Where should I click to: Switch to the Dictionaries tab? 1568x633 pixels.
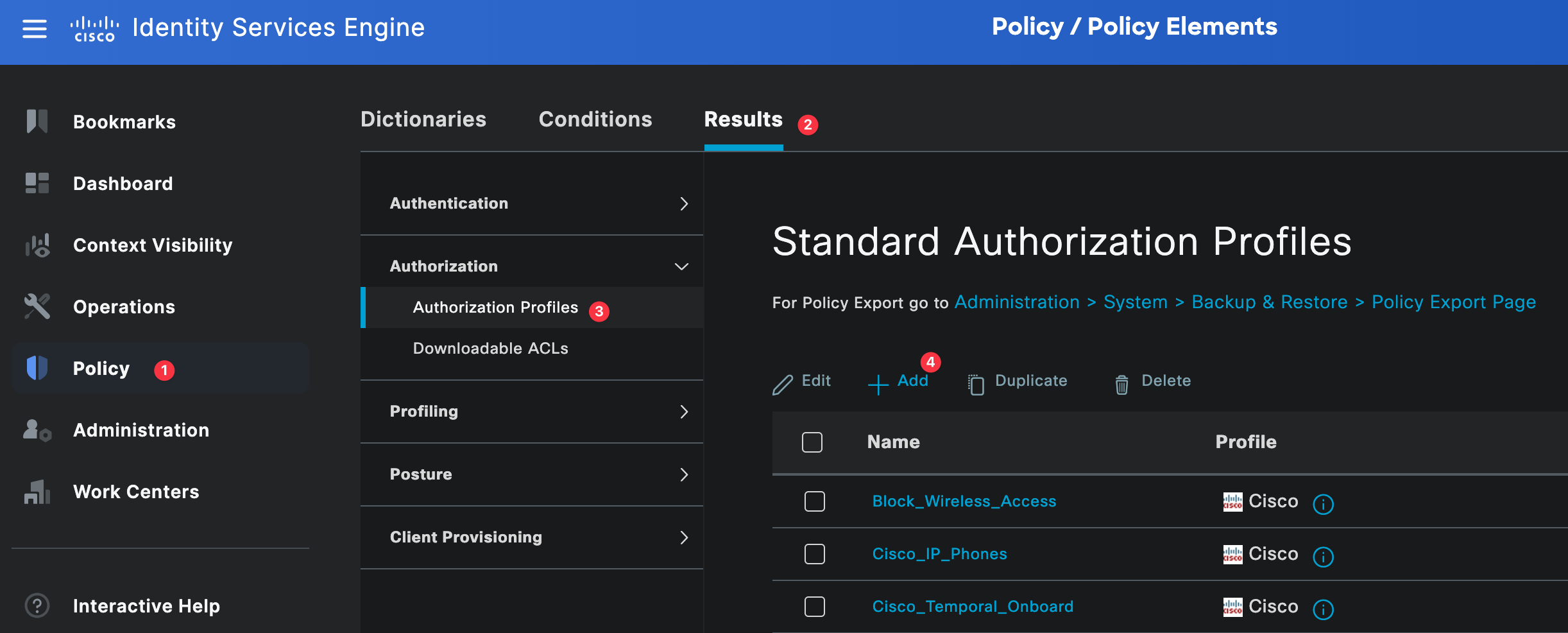[x=423, y=119]
